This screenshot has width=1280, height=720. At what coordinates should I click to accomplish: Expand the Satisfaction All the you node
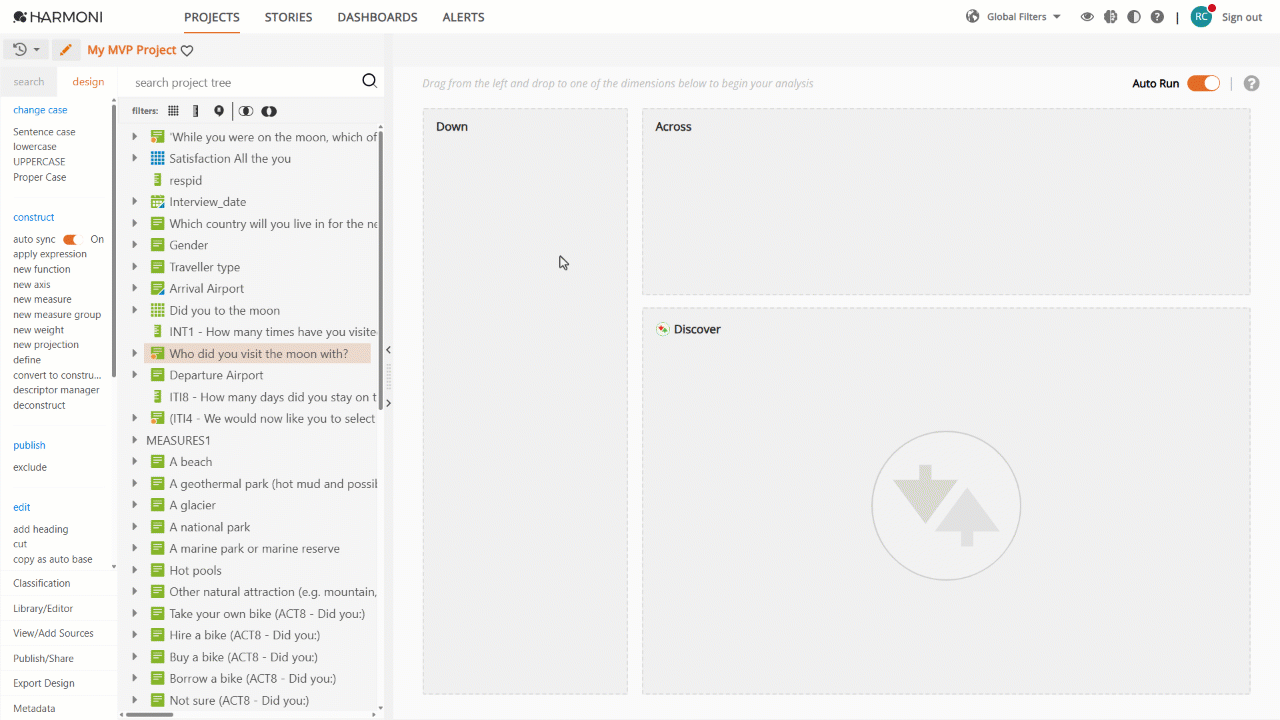(x=135, y=158)
